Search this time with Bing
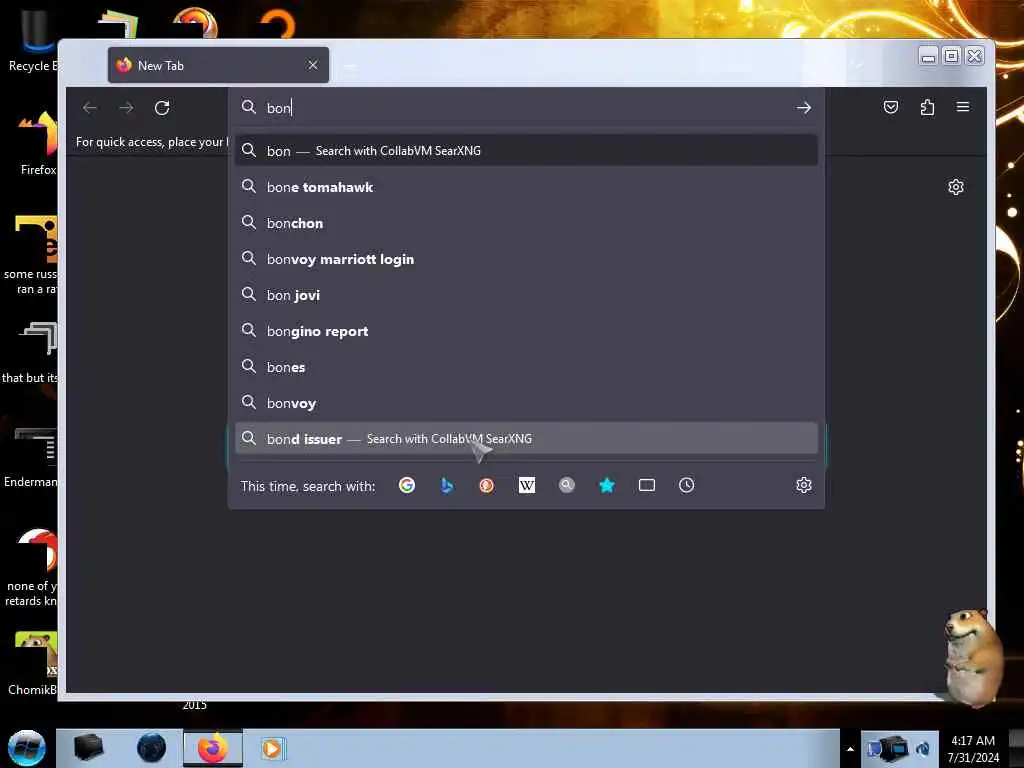Screen dimensions: 1024x768 coord(447,485)
